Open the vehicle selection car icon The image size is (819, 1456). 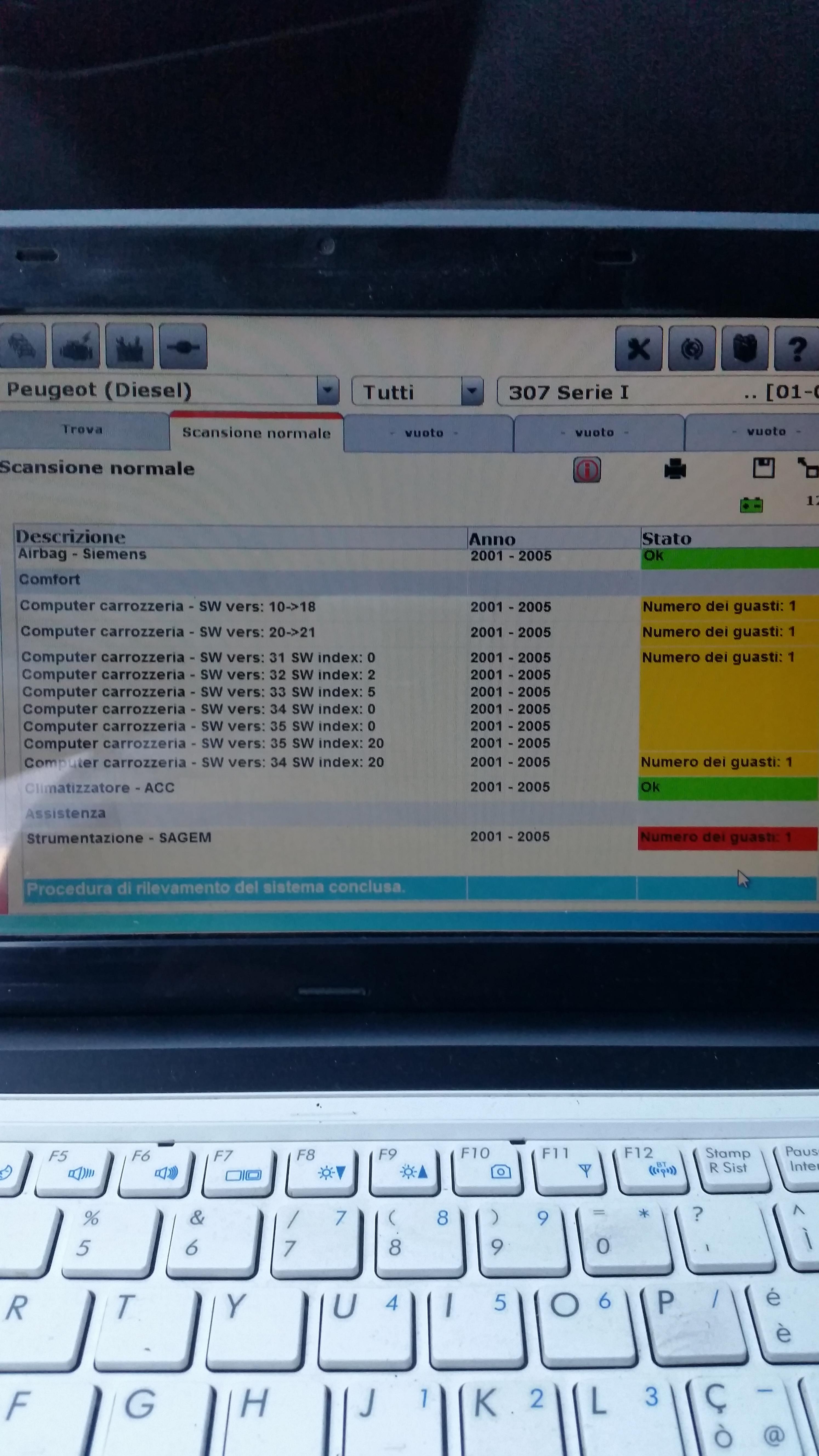pyautogui.click(x=22, y=346)
